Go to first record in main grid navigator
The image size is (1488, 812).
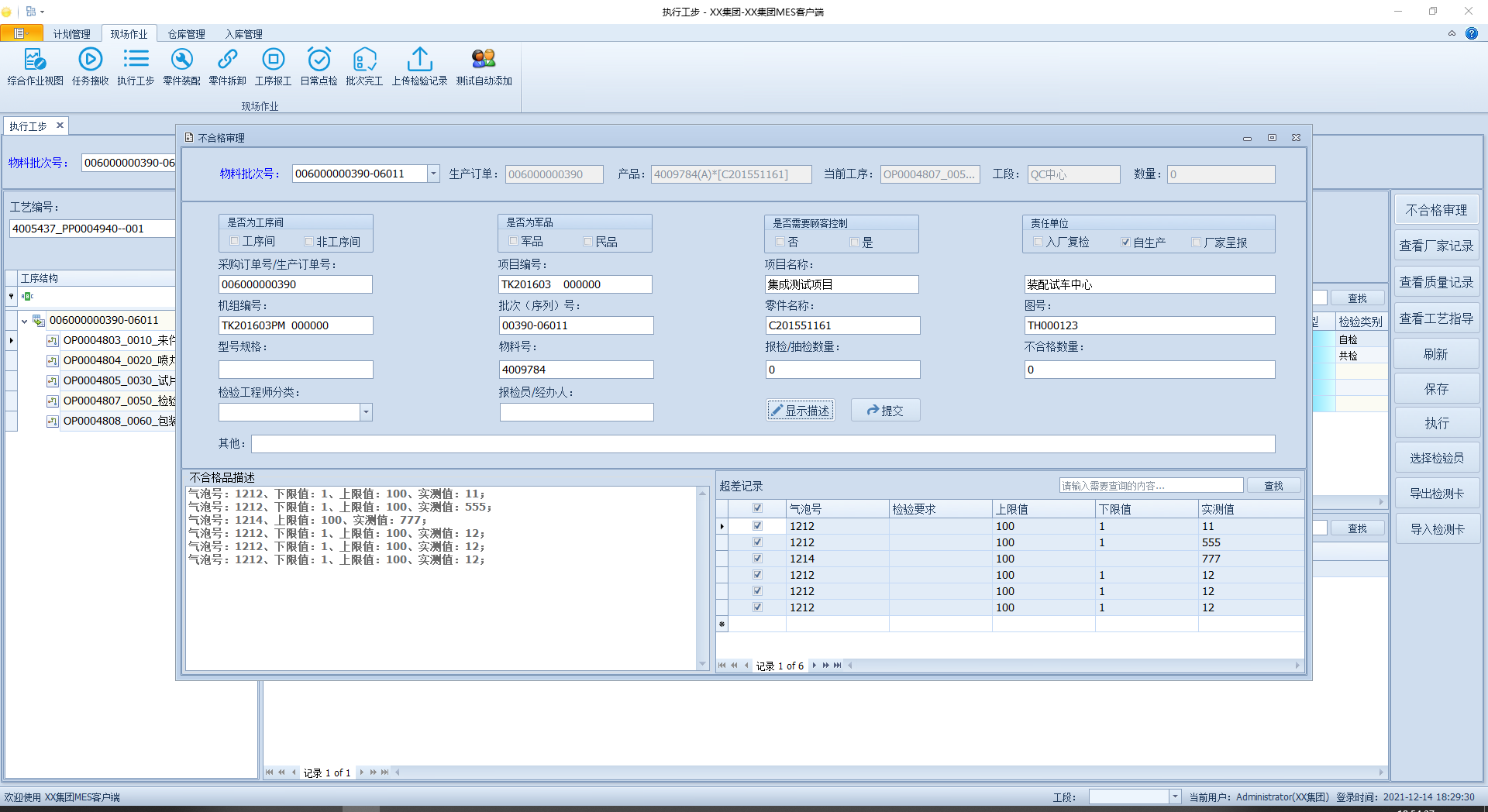tap(269, 772)
